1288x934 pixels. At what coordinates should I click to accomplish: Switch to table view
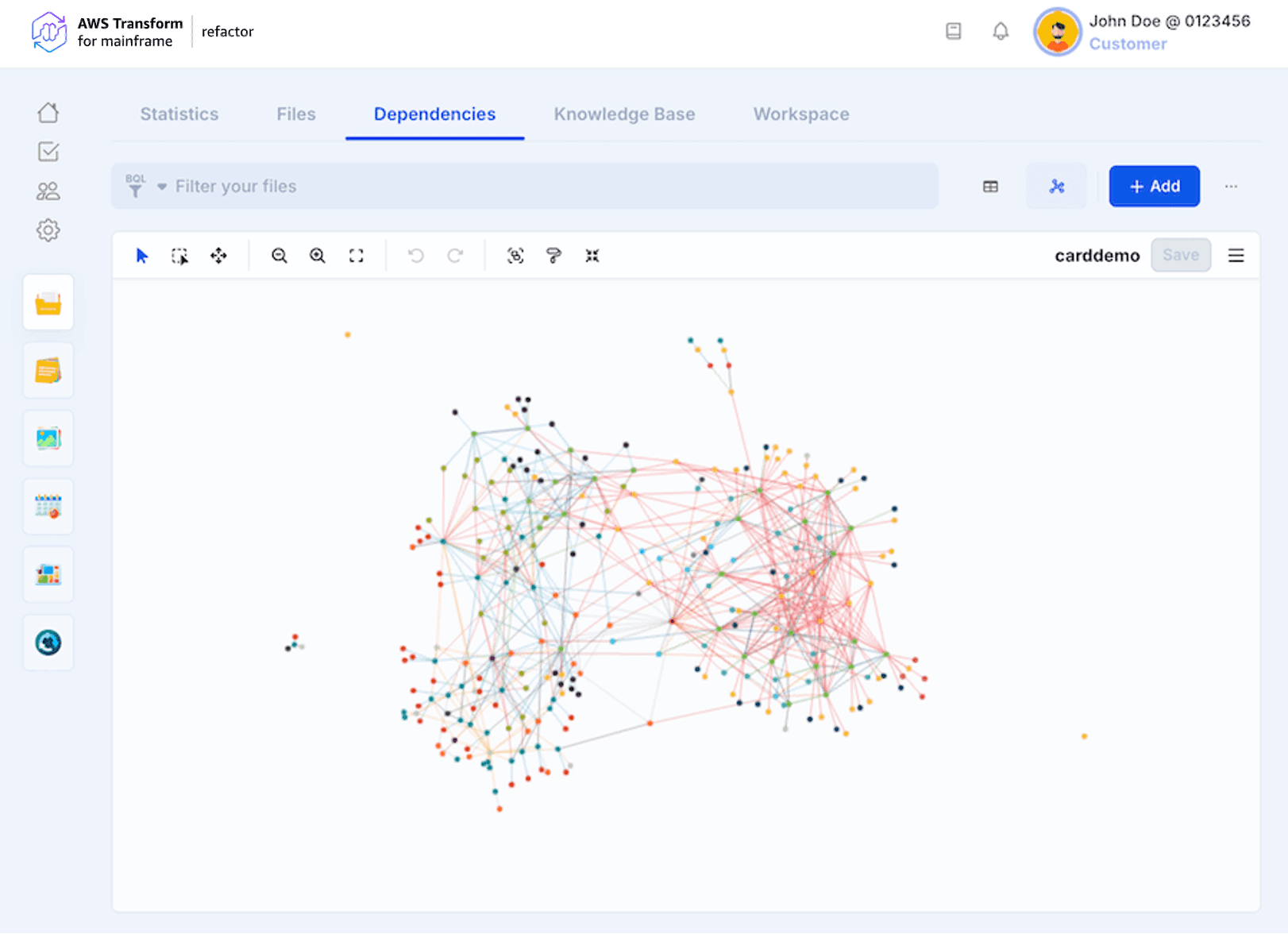tap(990, 187)
